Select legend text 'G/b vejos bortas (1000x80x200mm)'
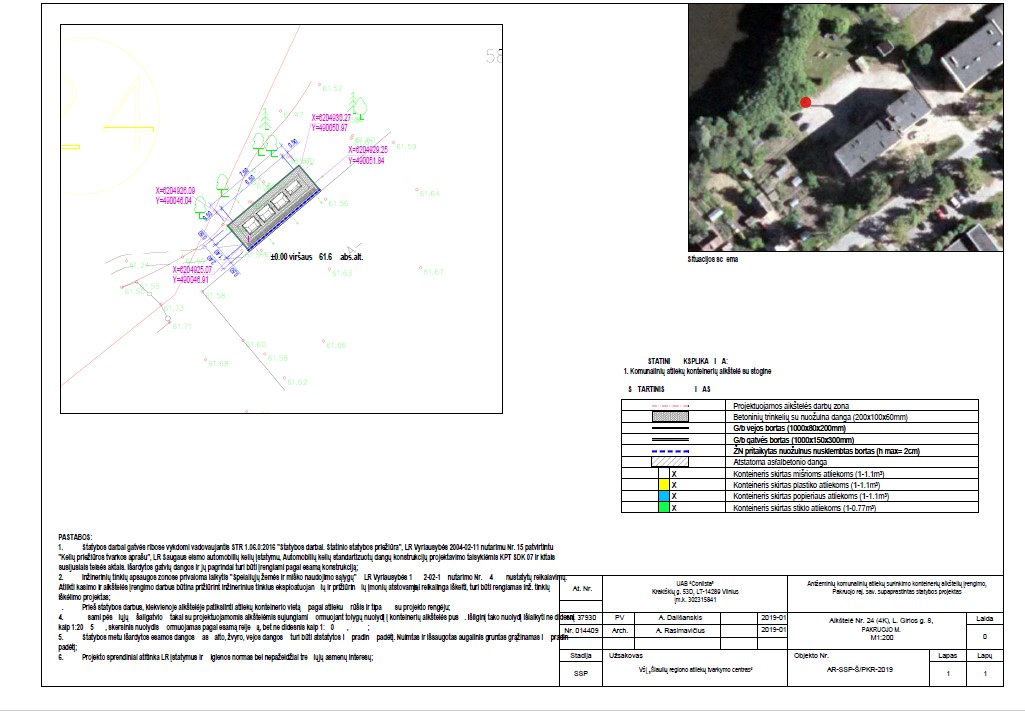 point(790,428)
